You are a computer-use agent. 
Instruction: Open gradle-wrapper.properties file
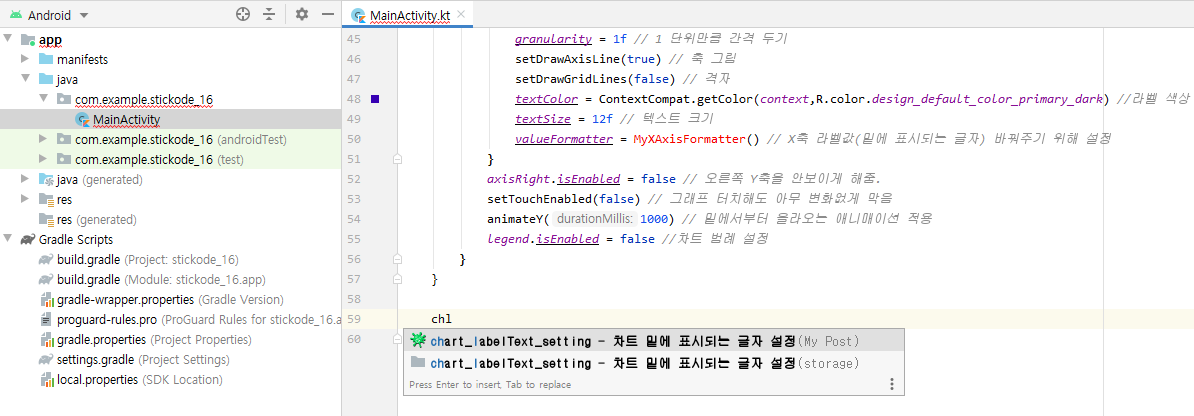pos(170,299)
